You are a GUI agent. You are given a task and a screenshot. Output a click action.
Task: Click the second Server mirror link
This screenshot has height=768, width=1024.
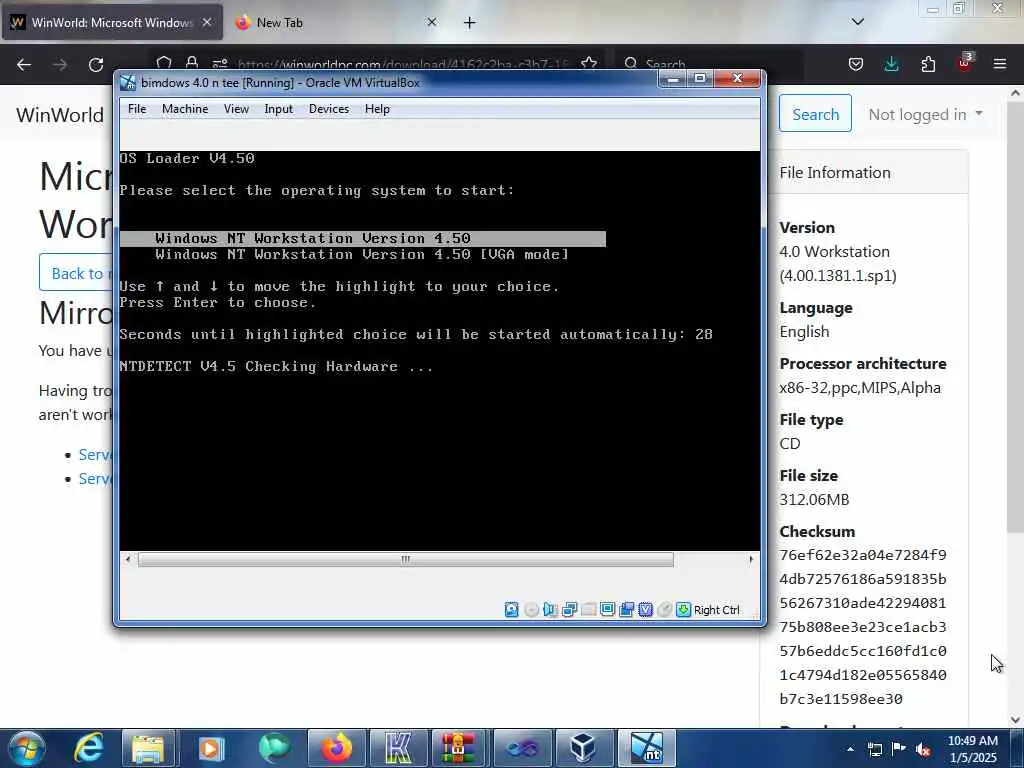click(95, 479)
